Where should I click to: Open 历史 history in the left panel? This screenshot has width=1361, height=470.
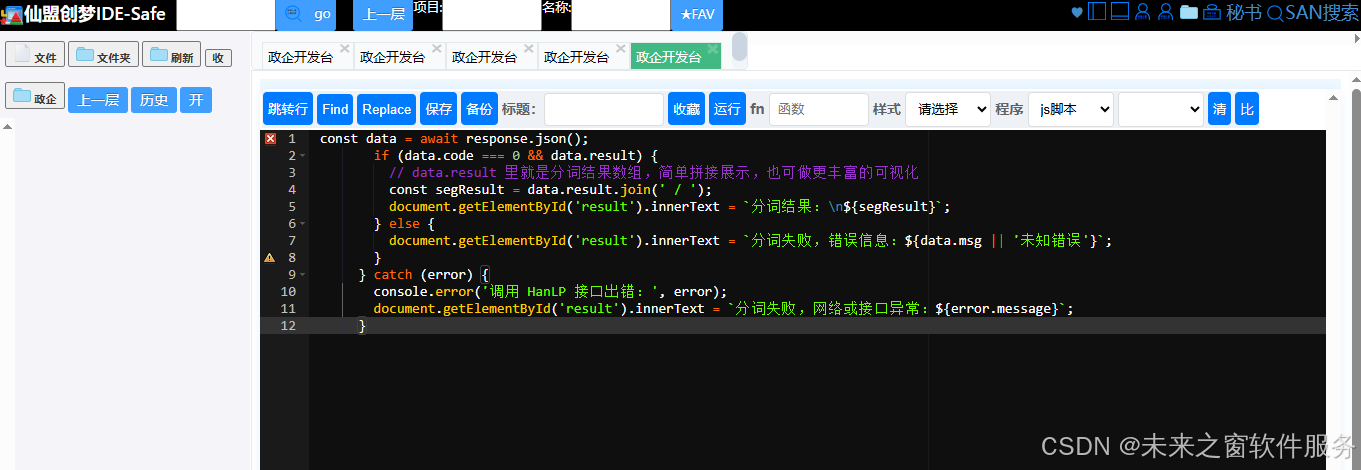154,99
